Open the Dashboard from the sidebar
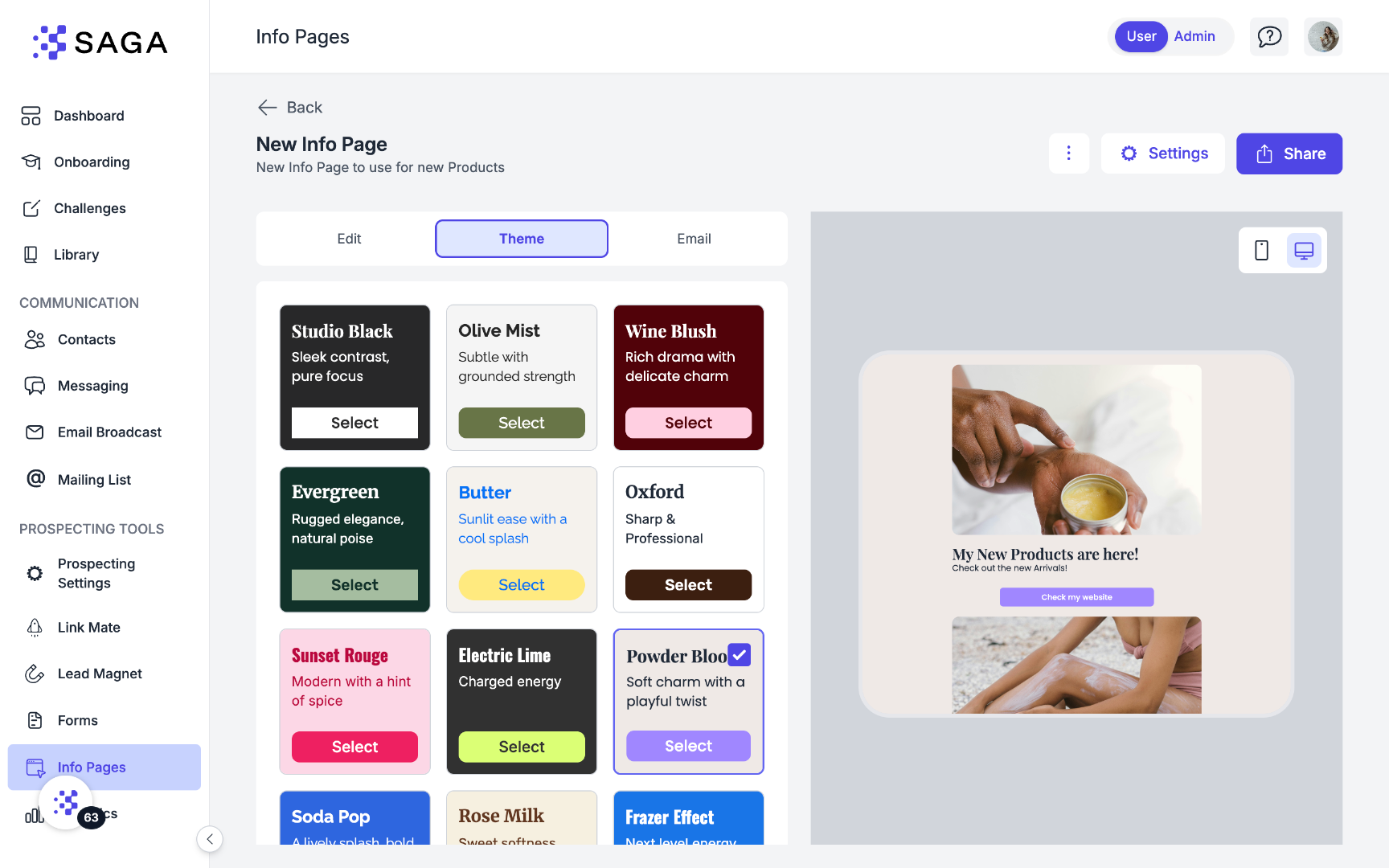Image resolution: width=1389 pixels, height=868 pixels. pos(88,116)
